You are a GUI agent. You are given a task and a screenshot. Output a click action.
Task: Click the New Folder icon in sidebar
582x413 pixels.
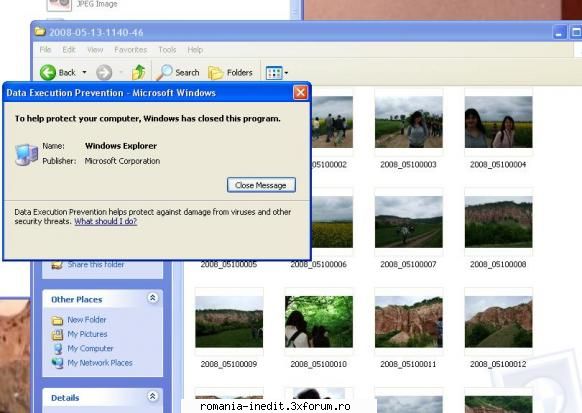click(x=58, y=320)
